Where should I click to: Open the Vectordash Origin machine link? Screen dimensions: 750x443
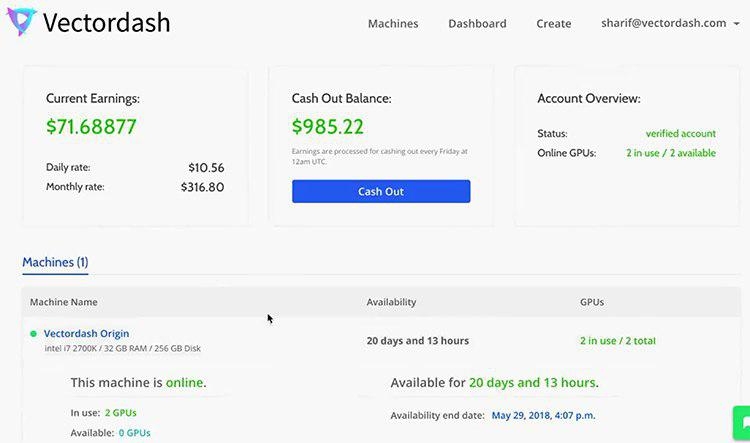coord(87,333)
